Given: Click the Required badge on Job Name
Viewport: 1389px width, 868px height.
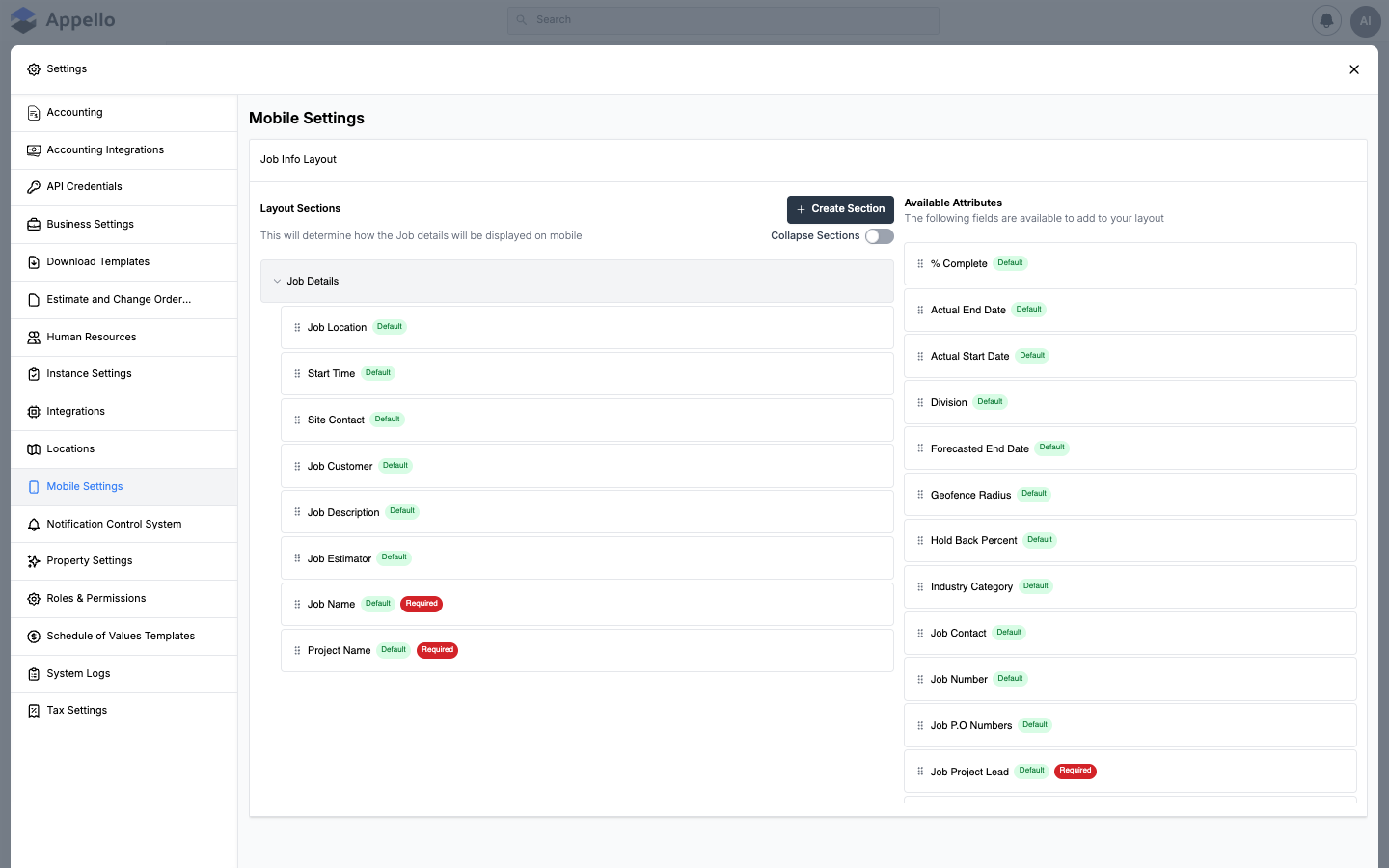Looking at the screenshot, I should point(422,604).
